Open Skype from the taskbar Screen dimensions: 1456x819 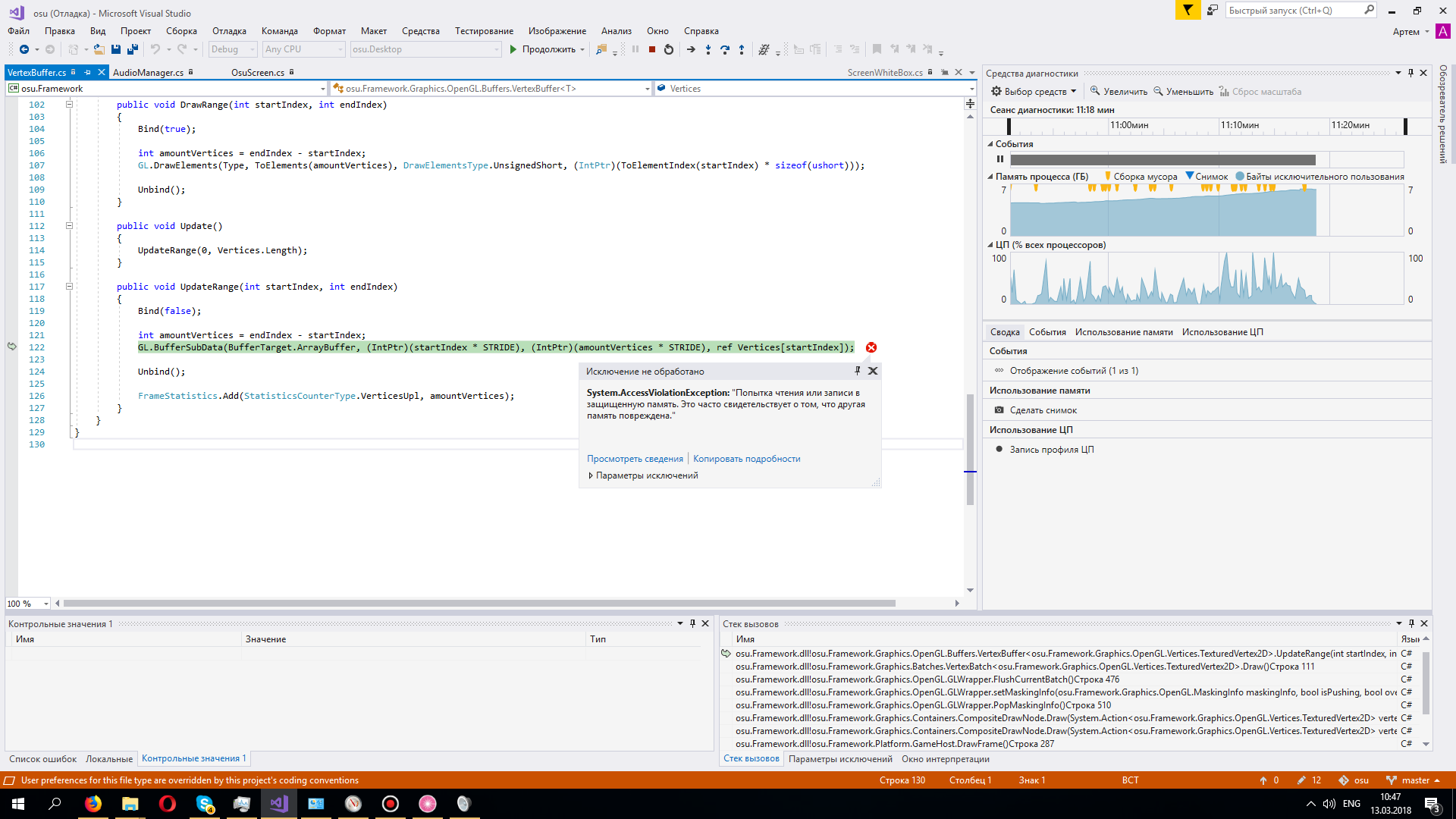205,804
